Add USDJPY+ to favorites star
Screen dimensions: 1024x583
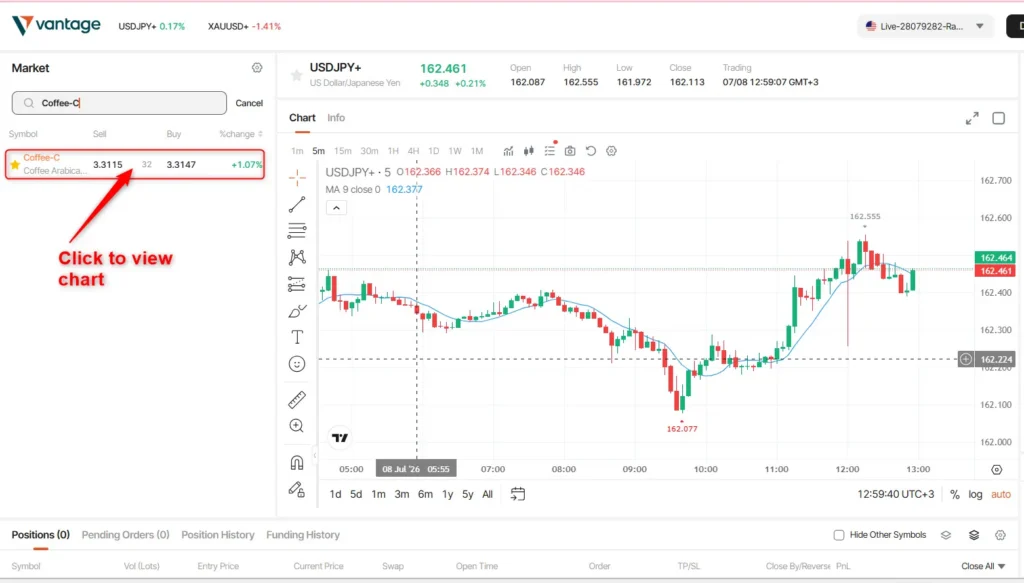296,75
